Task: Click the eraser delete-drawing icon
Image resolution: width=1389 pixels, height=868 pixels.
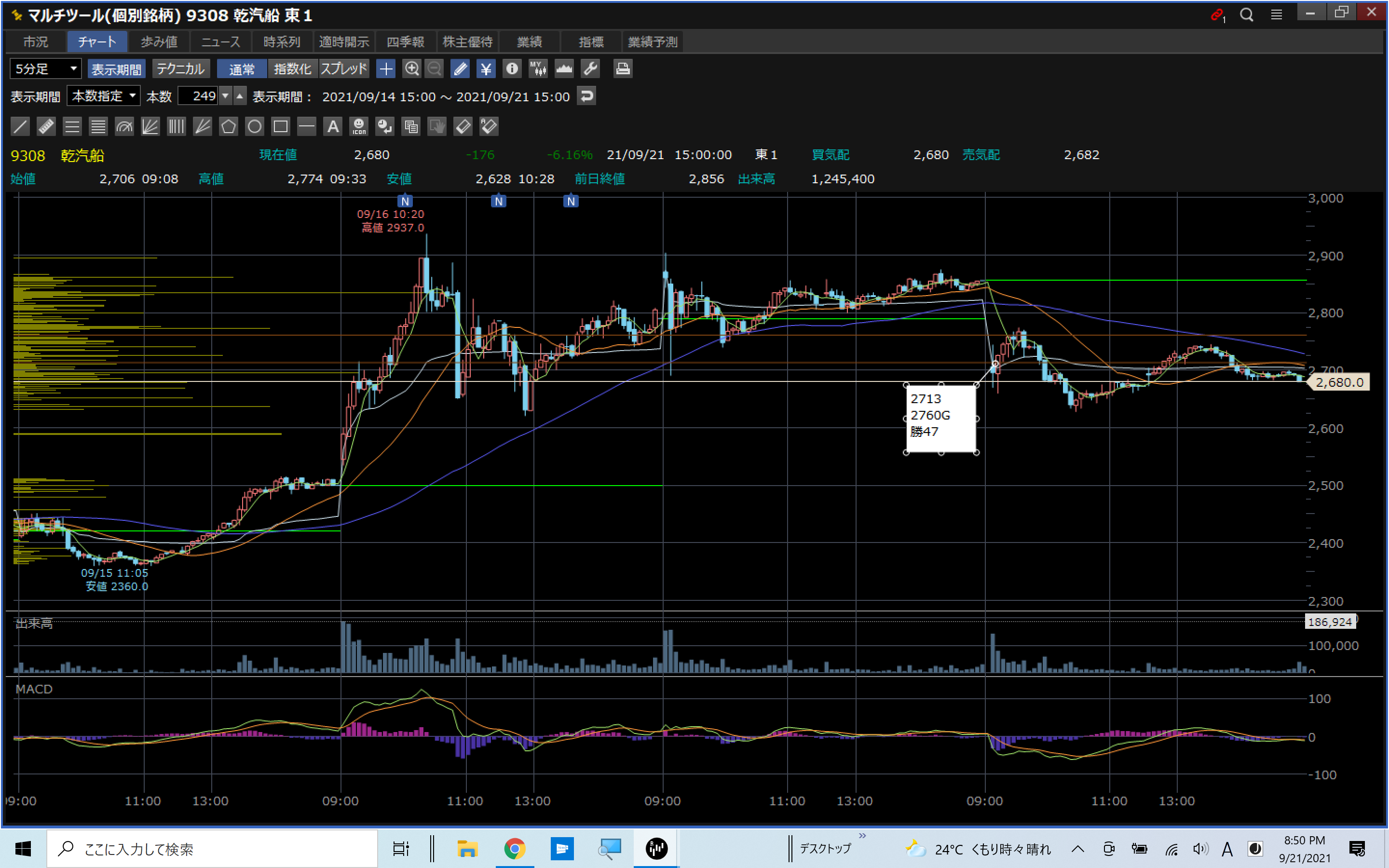Action: coord(463,126)
